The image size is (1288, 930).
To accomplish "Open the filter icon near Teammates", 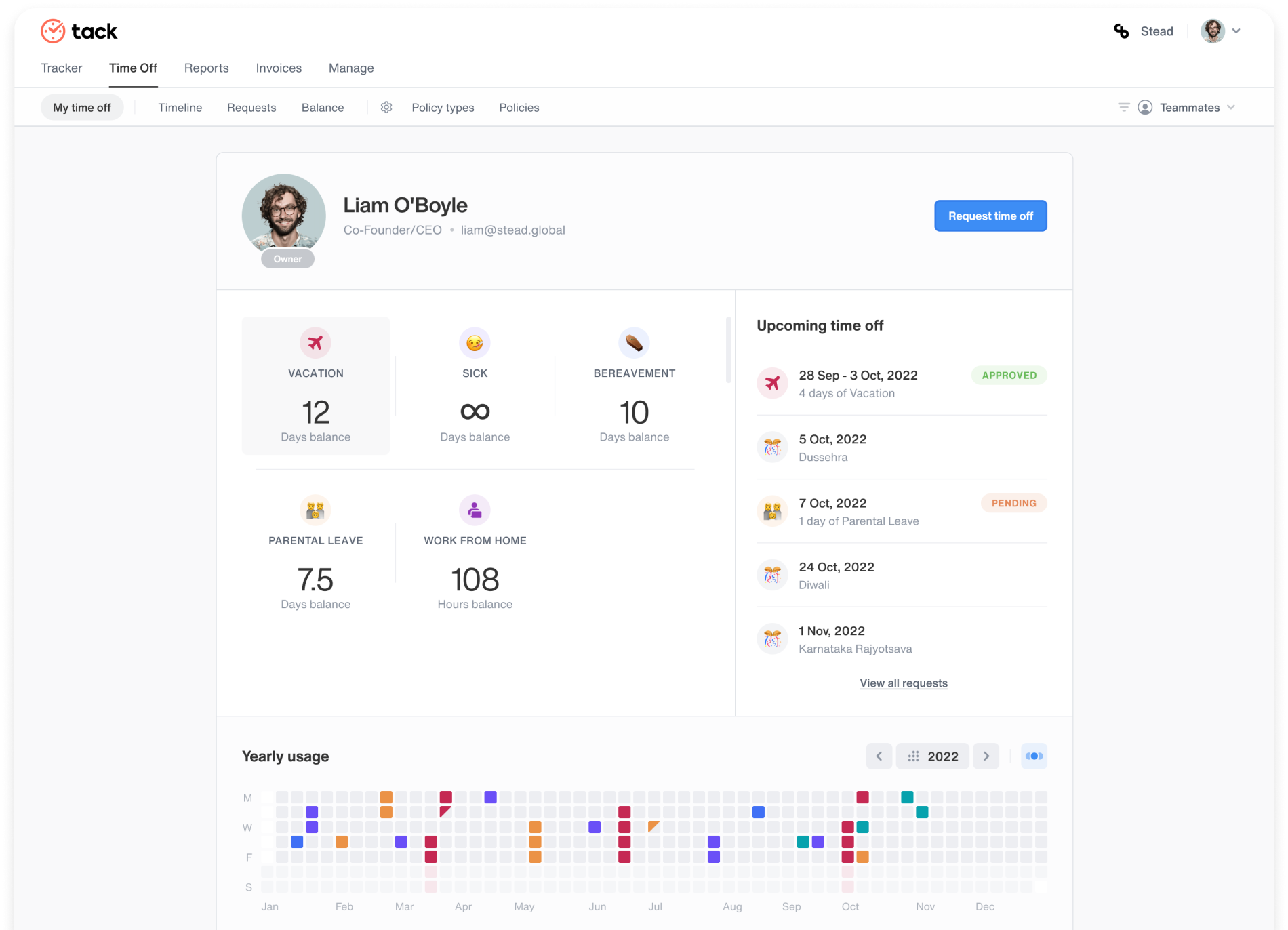I will tap(1123, 107).
